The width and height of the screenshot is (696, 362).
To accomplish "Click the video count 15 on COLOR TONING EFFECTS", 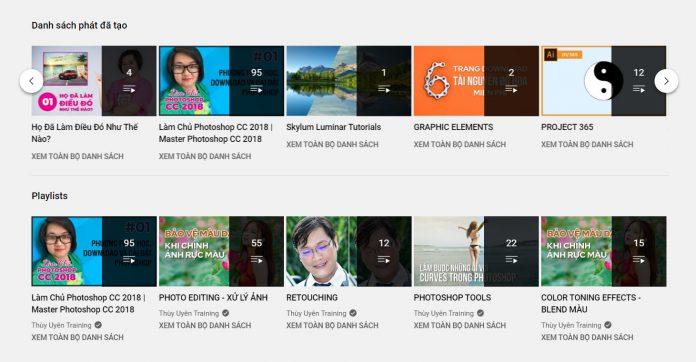I will (x=639, y=243).
